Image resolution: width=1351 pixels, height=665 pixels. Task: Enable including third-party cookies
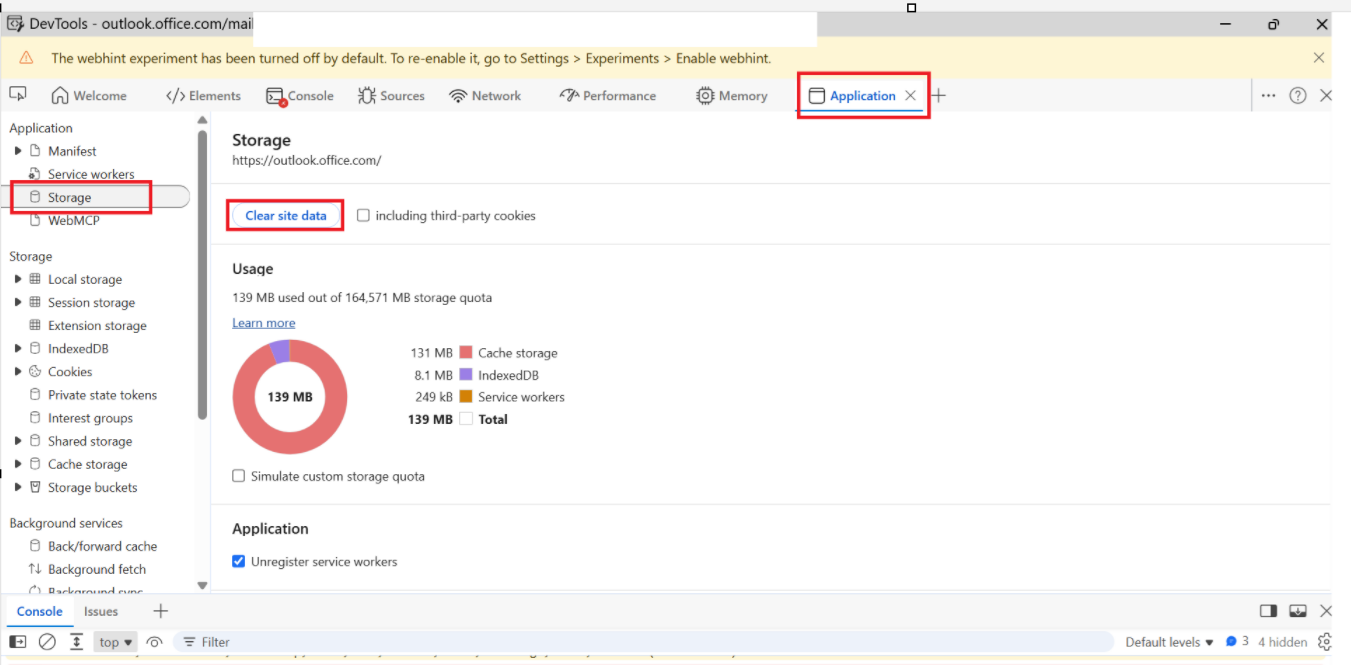click(x=363, y=215)
